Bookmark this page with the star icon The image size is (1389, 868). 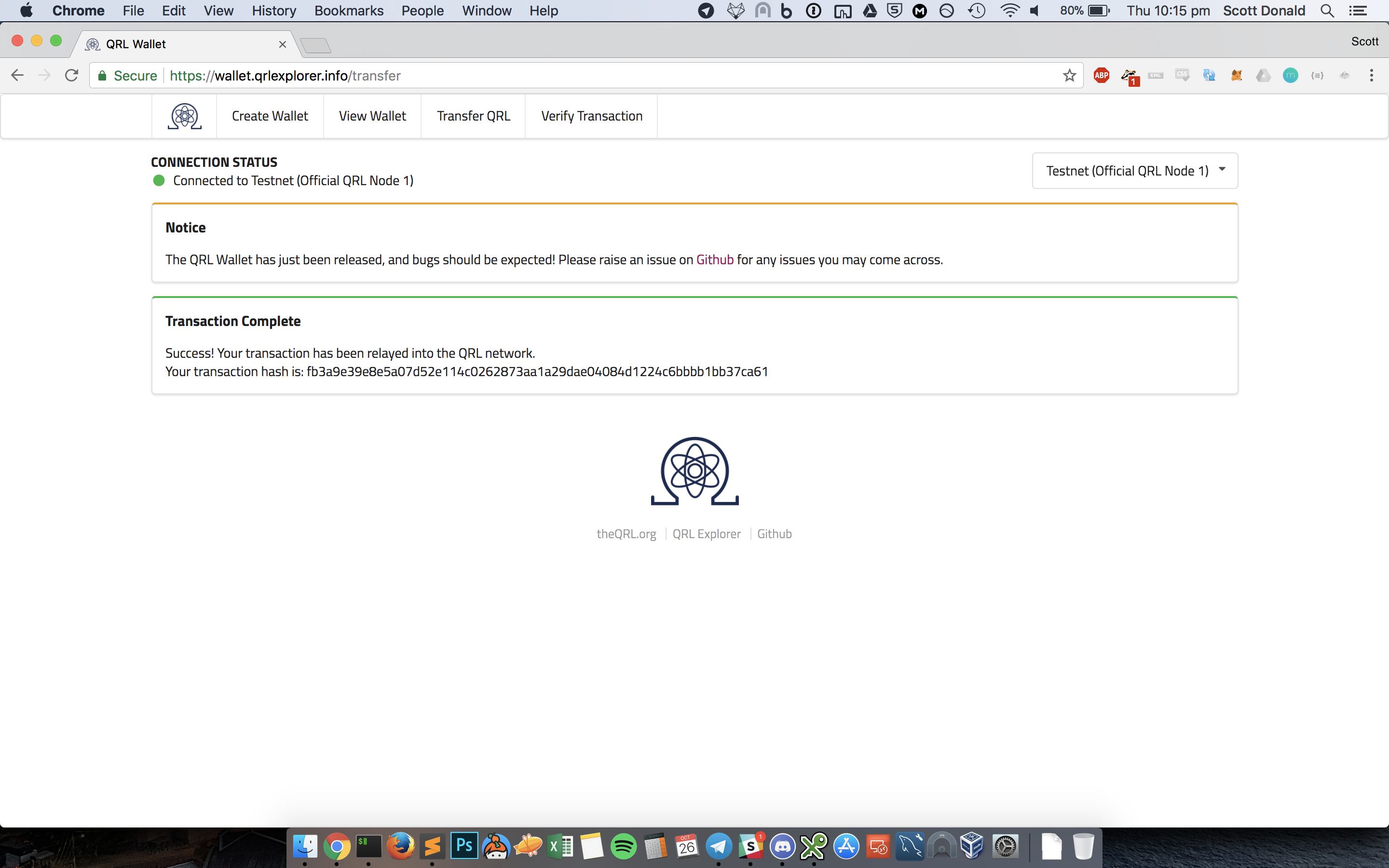[x=1069, y=75]
